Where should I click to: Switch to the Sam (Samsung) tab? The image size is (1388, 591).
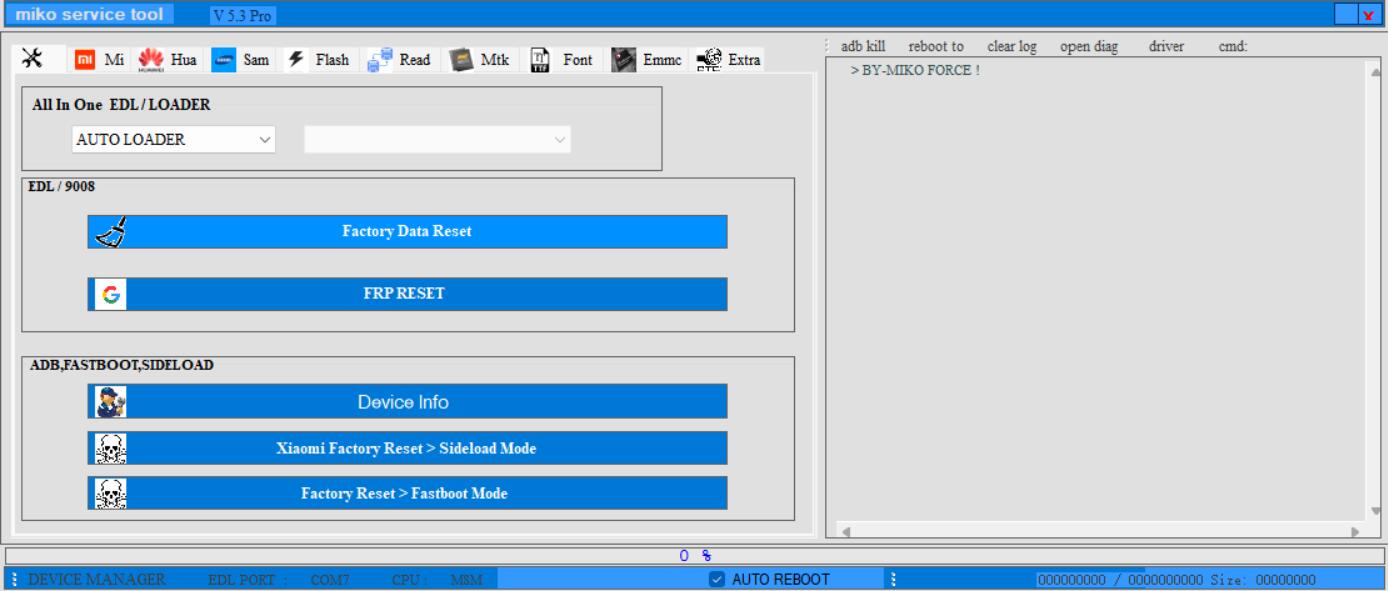(240, 60)
